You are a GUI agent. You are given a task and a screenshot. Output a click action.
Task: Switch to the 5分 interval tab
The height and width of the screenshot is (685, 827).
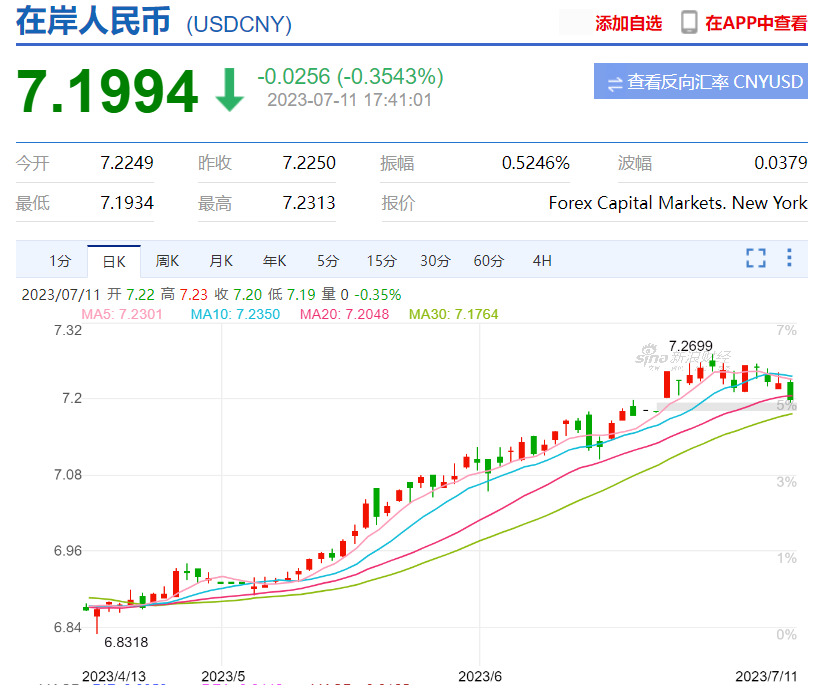pos(328,261)
